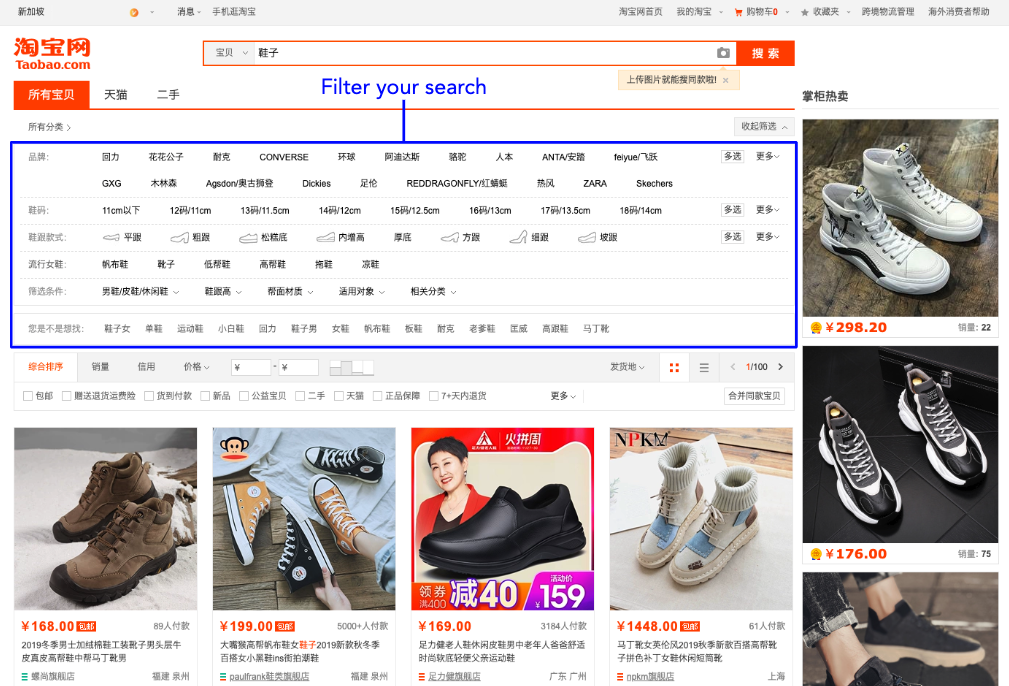Image resolution: width=1009 pixels, height=686 pixels.
Task: Filter by brand ZARA
Action: click(x=595, y=183)
